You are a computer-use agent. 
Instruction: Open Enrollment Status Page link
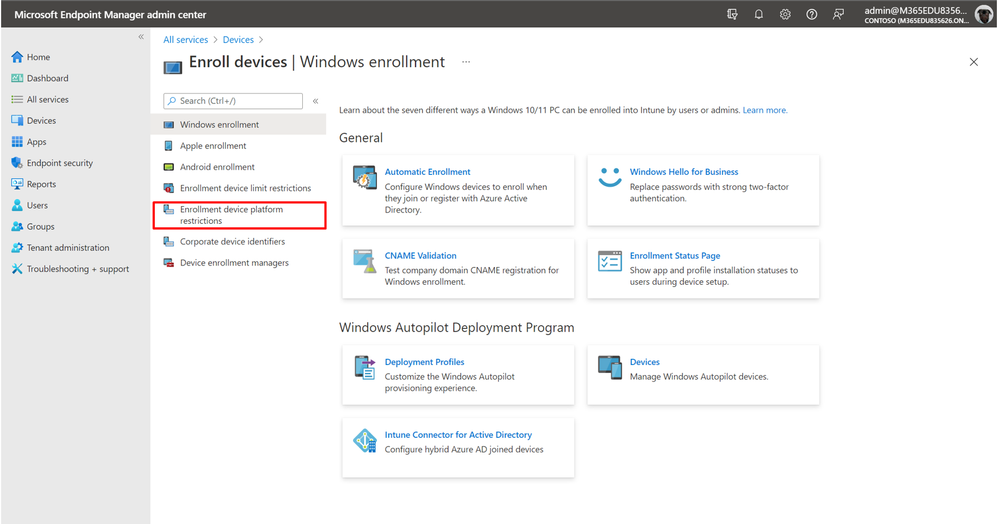pyautogui.click(x=675, y=255)
